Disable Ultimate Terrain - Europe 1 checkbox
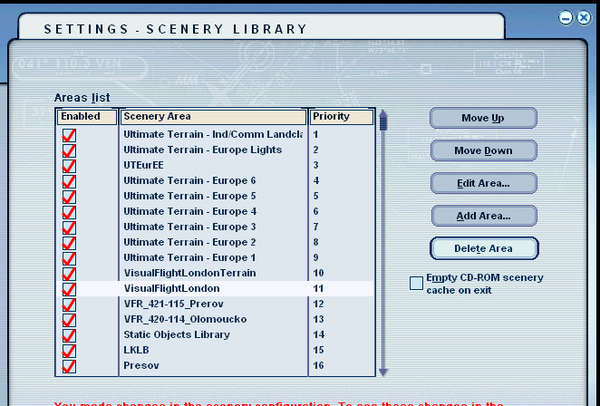 point(69,258)
